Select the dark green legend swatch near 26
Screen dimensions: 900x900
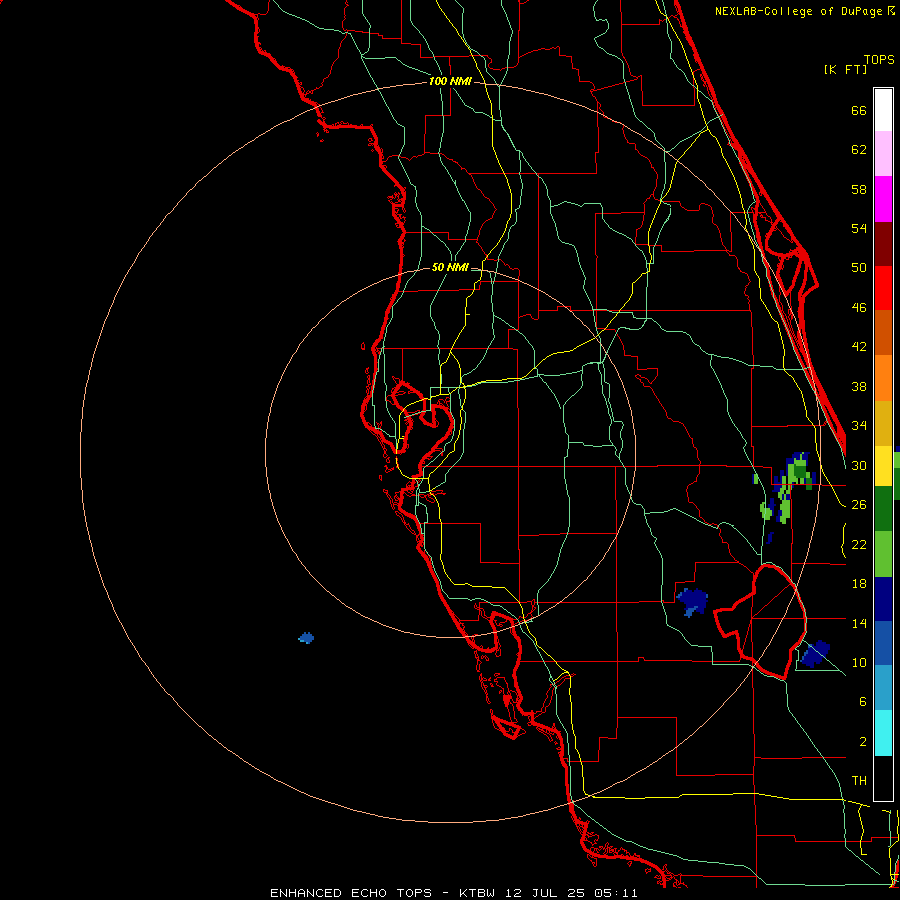pos(883,509)
